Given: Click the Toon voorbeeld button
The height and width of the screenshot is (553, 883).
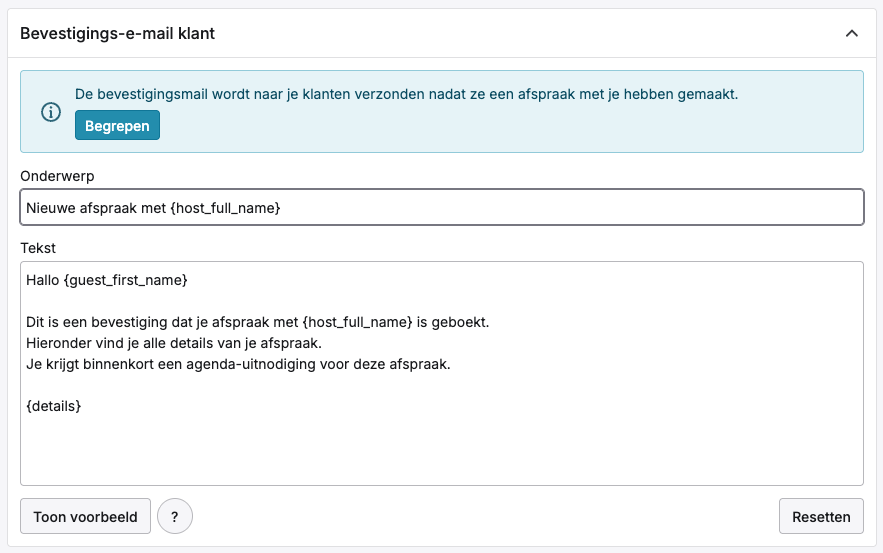Looking at the screenshot, I should coord(86,517).
